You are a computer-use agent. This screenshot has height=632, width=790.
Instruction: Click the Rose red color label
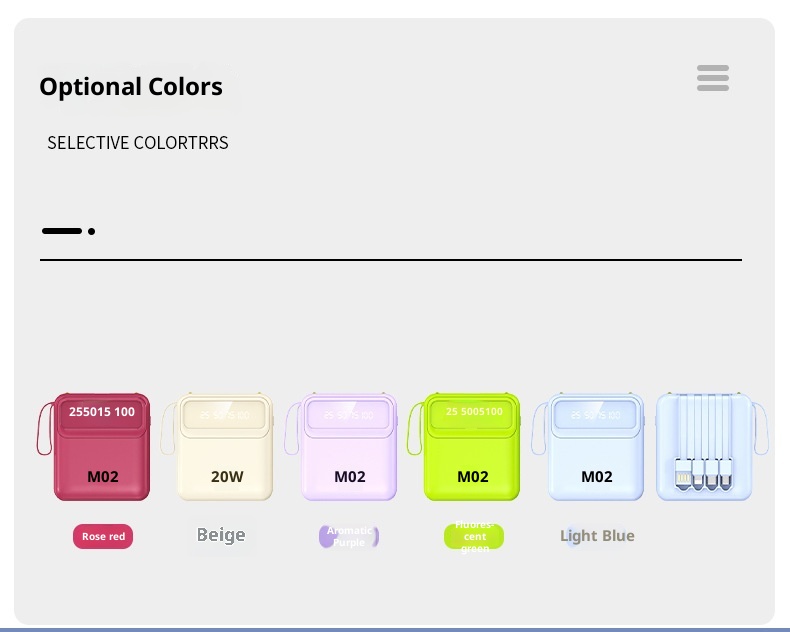point(103,537)
